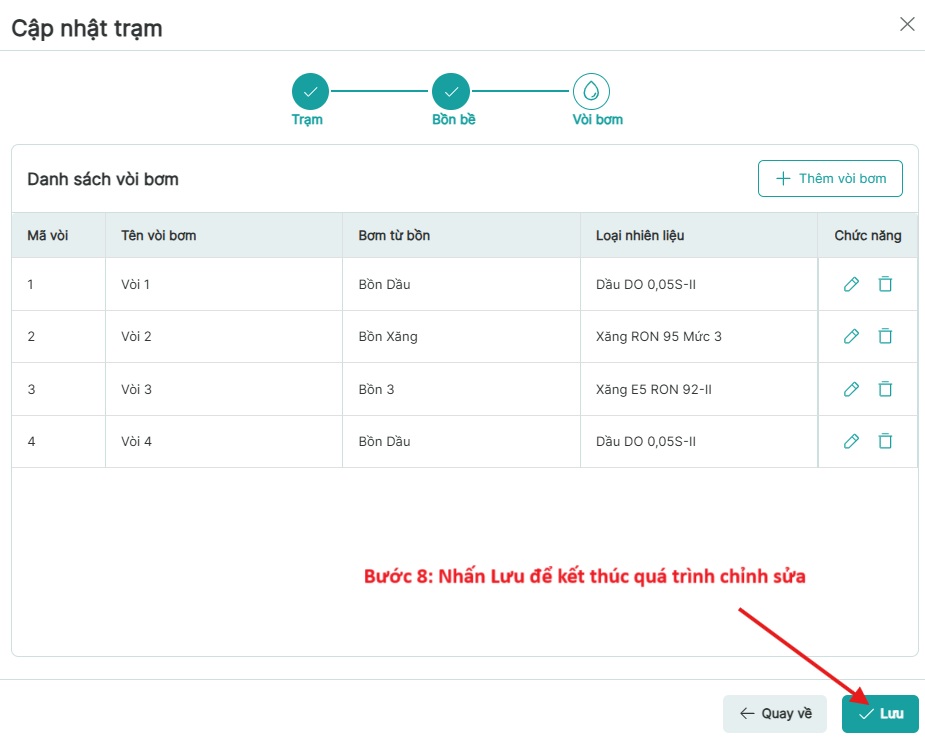The height and width of the screenshot is (742, 925).
Task: Delete Vòi 4 using trash icon
Action: [x=885, y=441]
